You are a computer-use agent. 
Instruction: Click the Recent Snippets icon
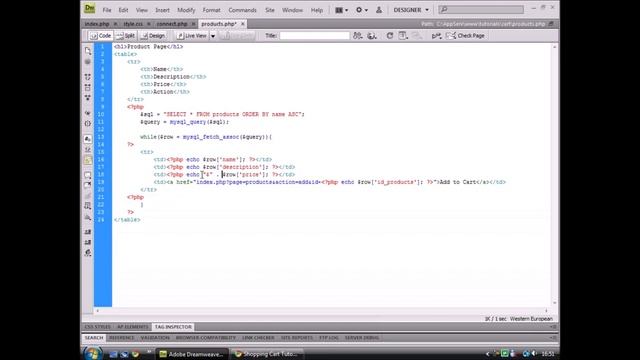[x=88, y=207]
